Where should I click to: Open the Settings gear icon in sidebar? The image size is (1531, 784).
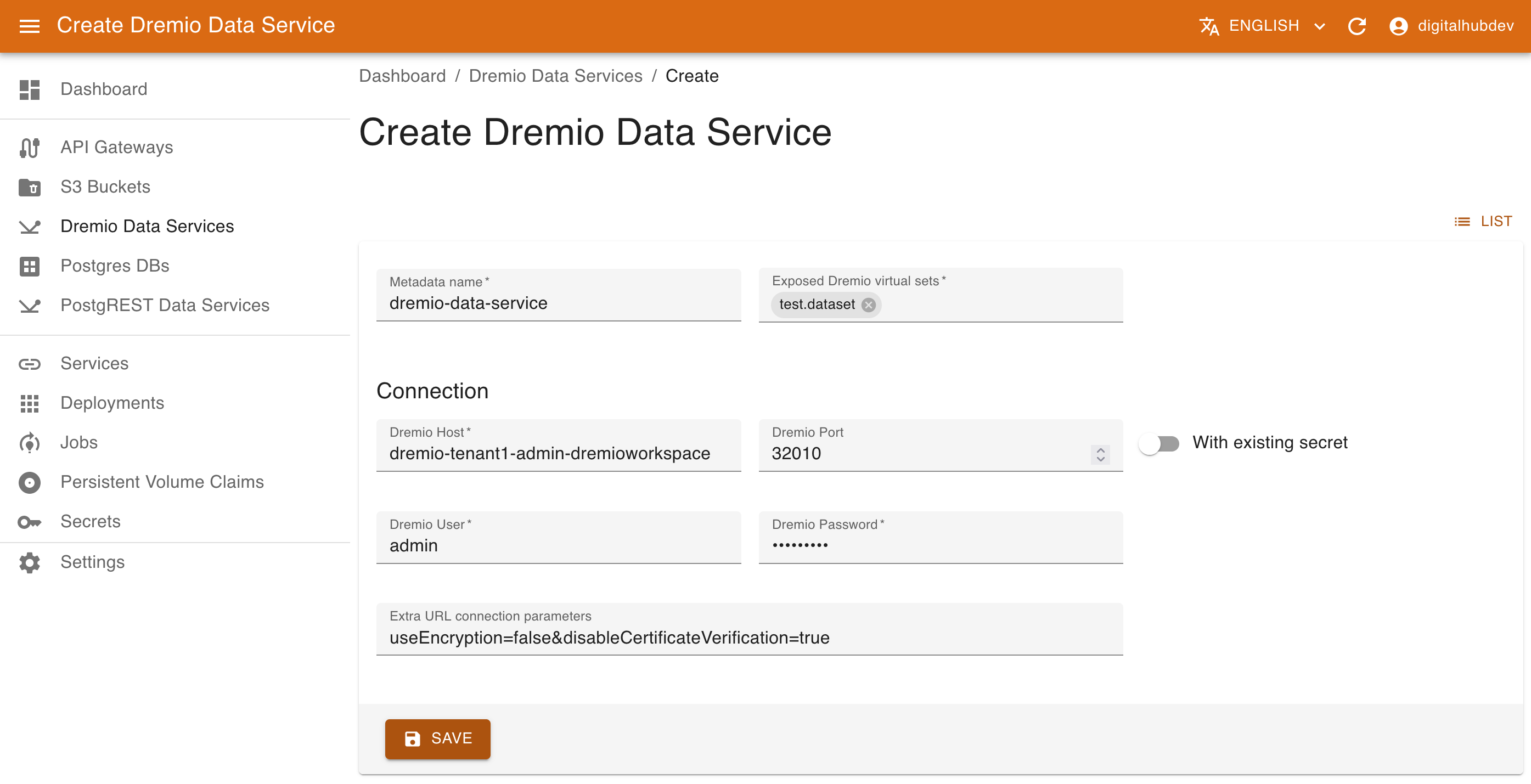[x=30, y=562]
